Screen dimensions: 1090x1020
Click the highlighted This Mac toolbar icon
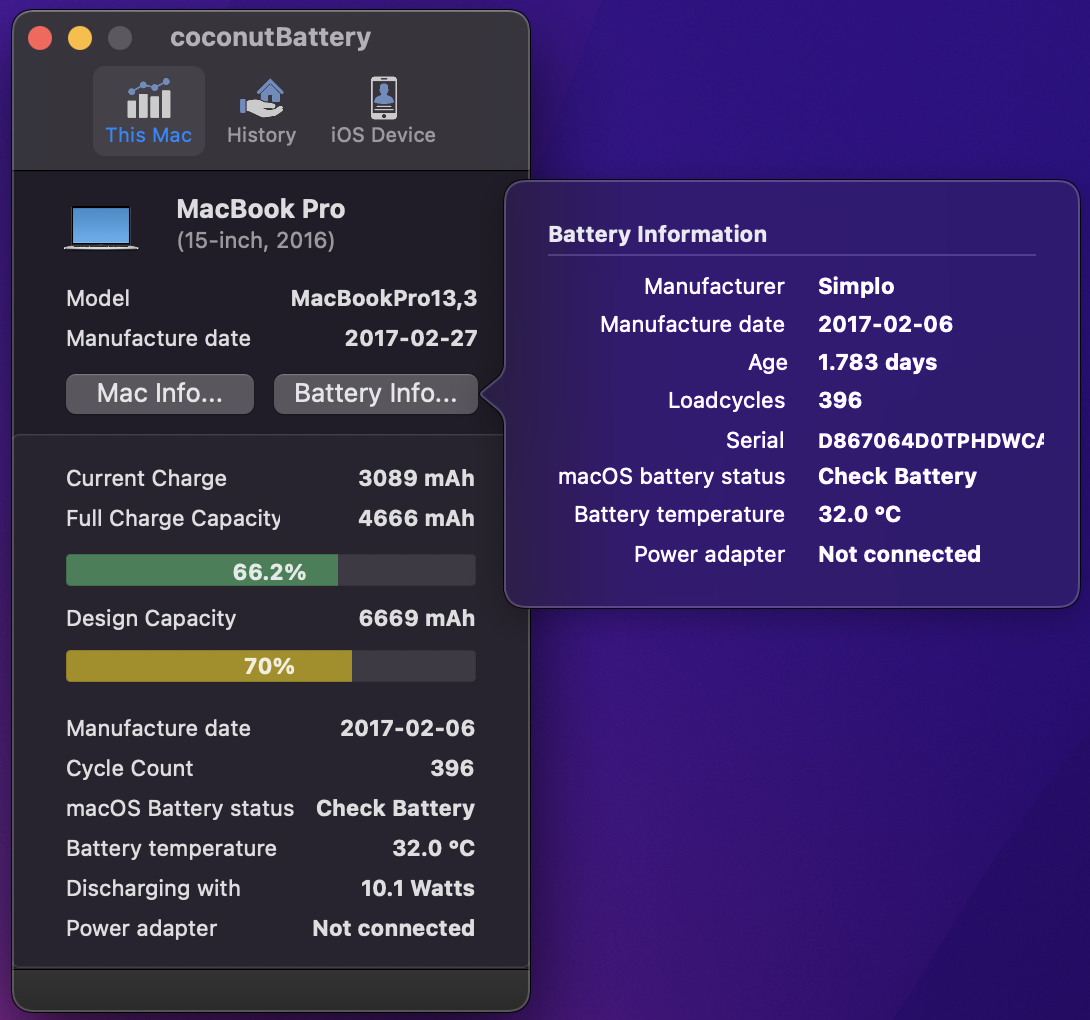click(148, 110)
